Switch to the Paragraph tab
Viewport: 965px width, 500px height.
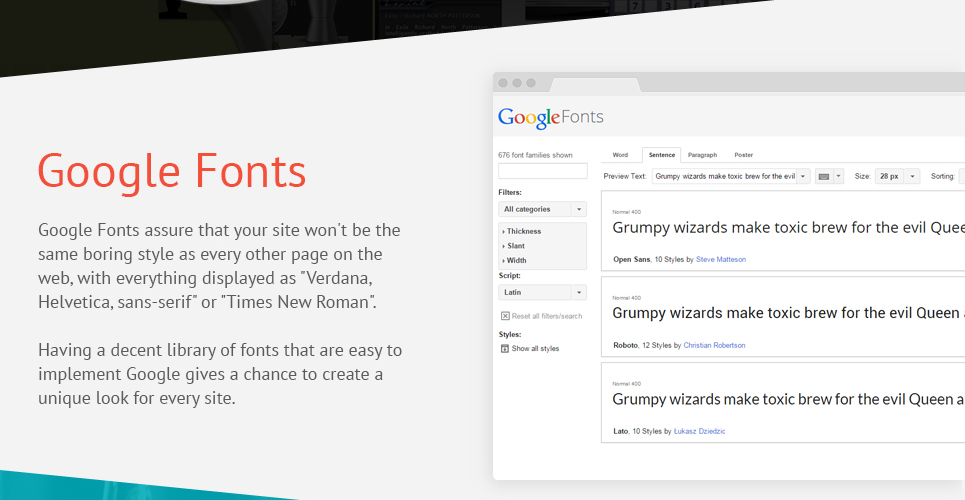[x=702, y=155]
